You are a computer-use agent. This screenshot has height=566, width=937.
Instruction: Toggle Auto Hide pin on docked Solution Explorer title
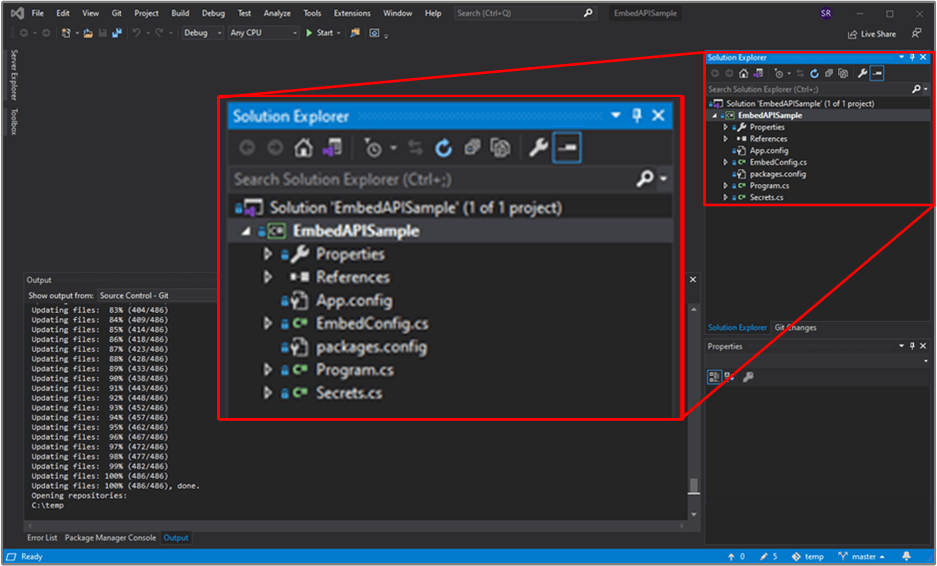(912, 57)
